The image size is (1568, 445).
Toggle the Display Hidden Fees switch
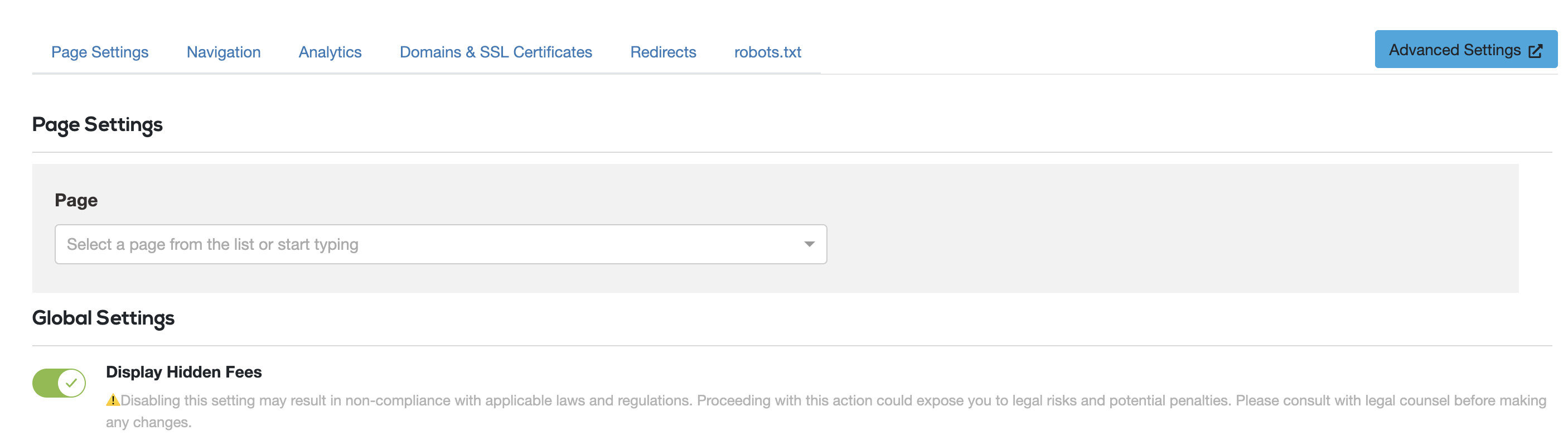pyautogui.click(x=59, y=383)
